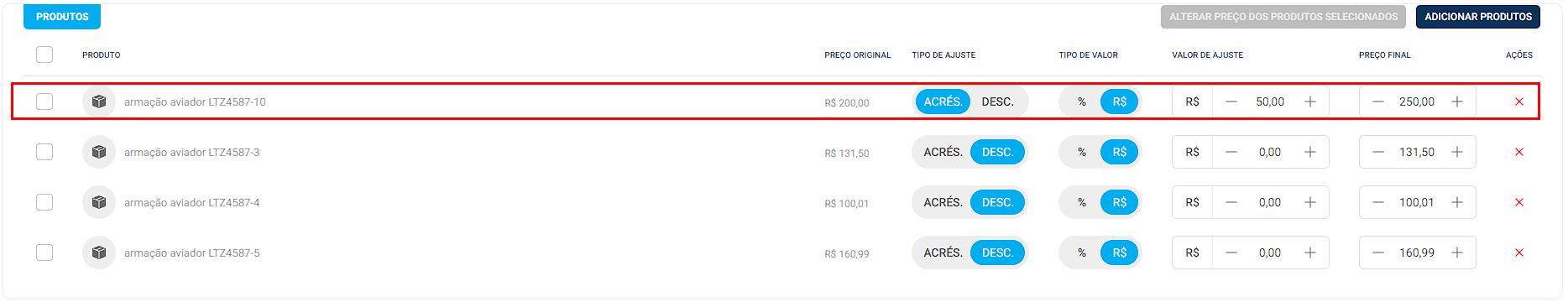Choose percent value type for LTZ4587-4

tap(1082, 202)
